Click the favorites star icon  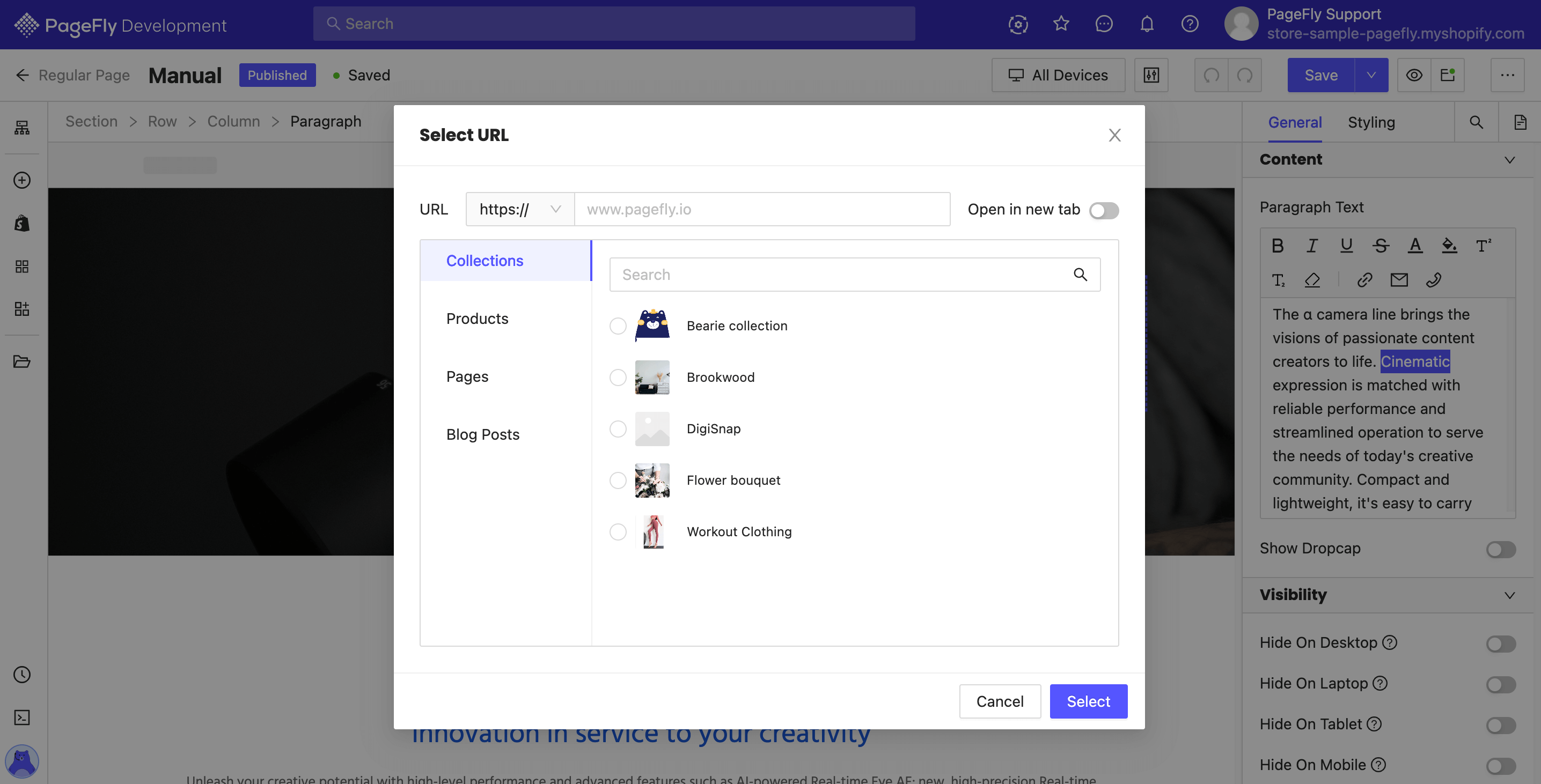click(x=1061, y=24)
